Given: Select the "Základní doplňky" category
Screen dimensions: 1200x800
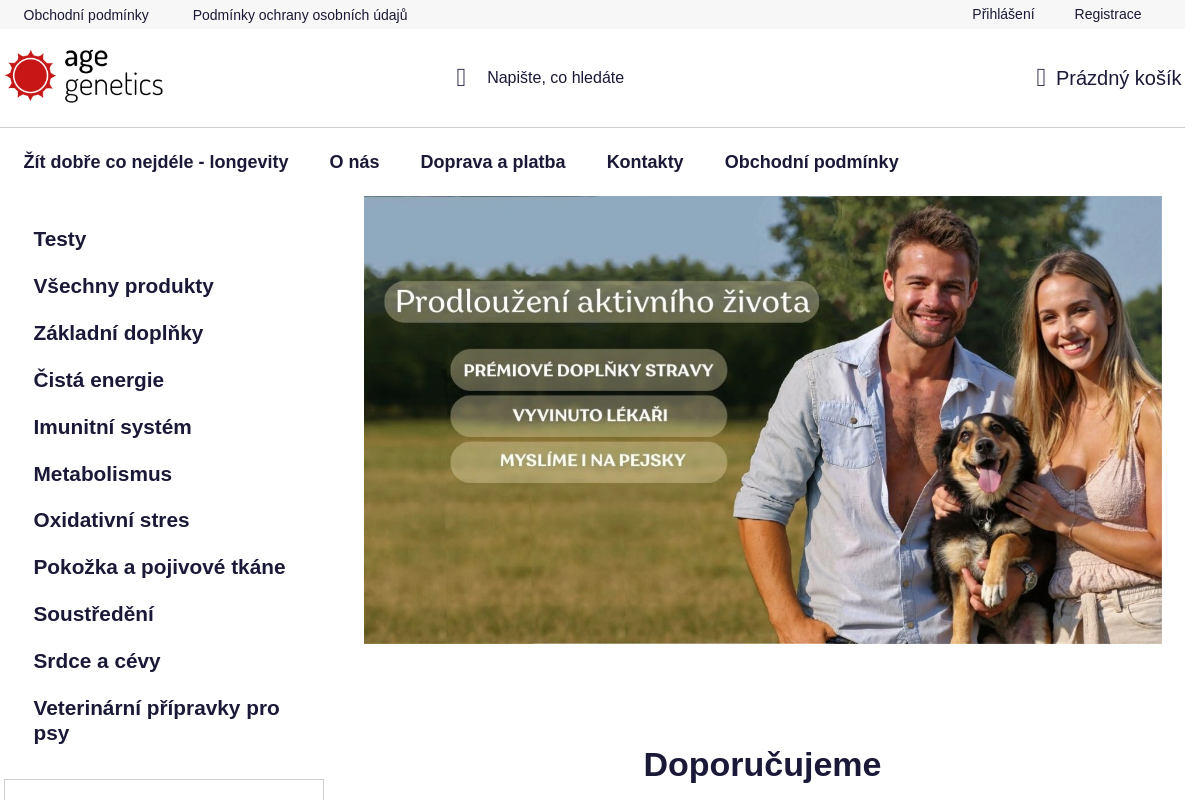Looking at the screenshot, I should click(x=118, y=333).
